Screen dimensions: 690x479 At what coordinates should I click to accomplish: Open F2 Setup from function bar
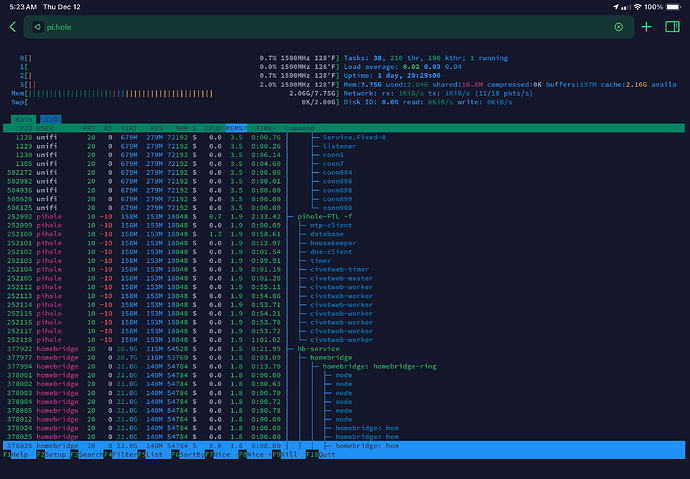click(49, 454)
